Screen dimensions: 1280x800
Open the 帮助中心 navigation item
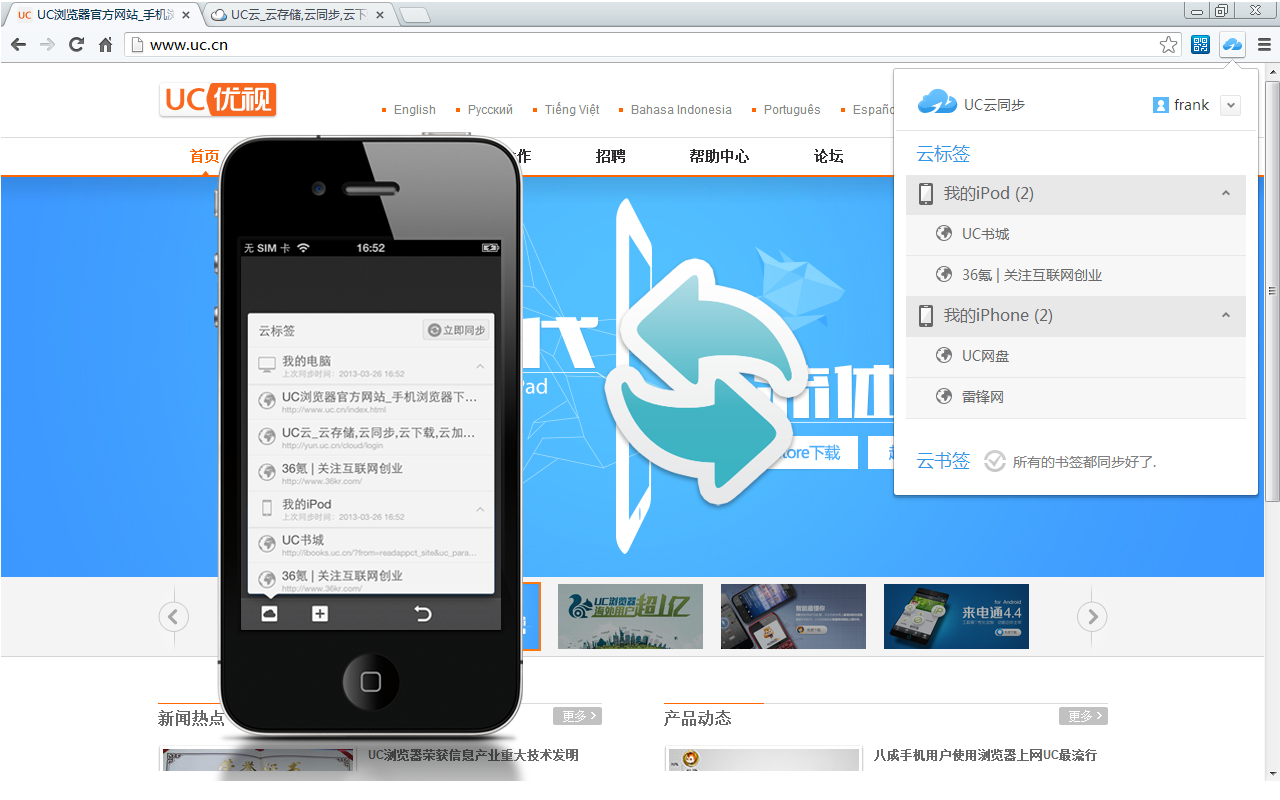(719, 156)
